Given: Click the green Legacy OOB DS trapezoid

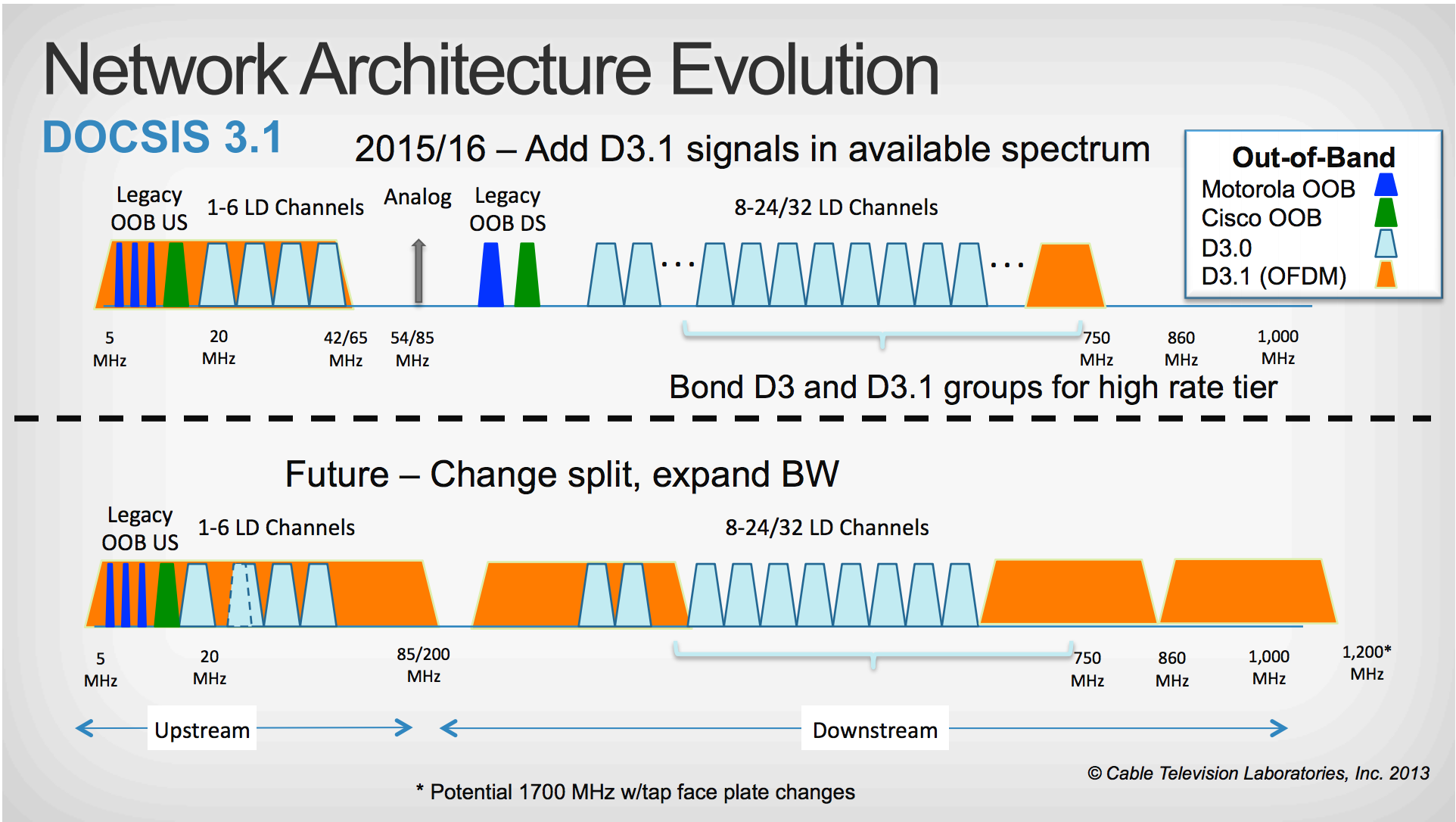Looking at the screenshot, I should pyautogui.click(x=527, y=276).
